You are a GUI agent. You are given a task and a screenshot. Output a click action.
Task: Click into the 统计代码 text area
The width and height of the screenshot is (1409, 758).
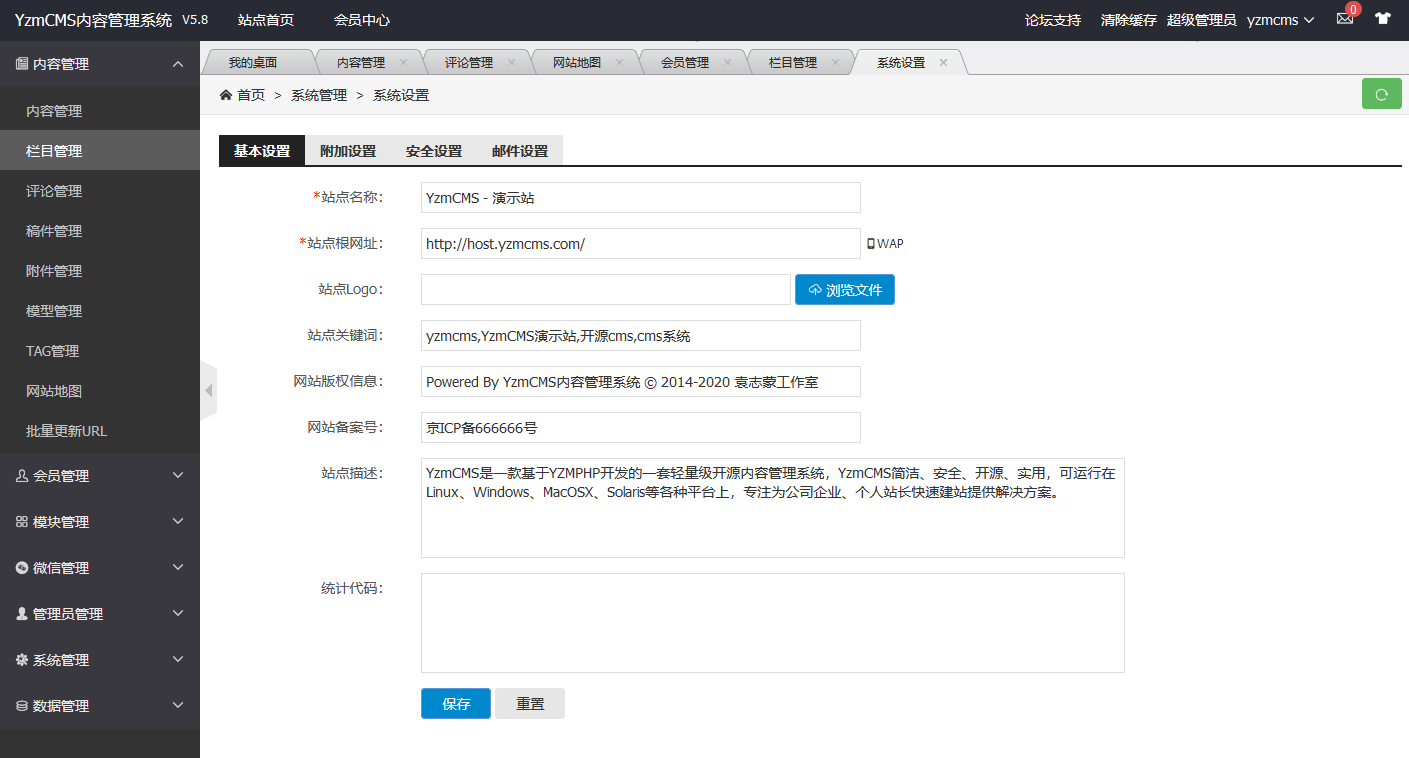(772, 622)
